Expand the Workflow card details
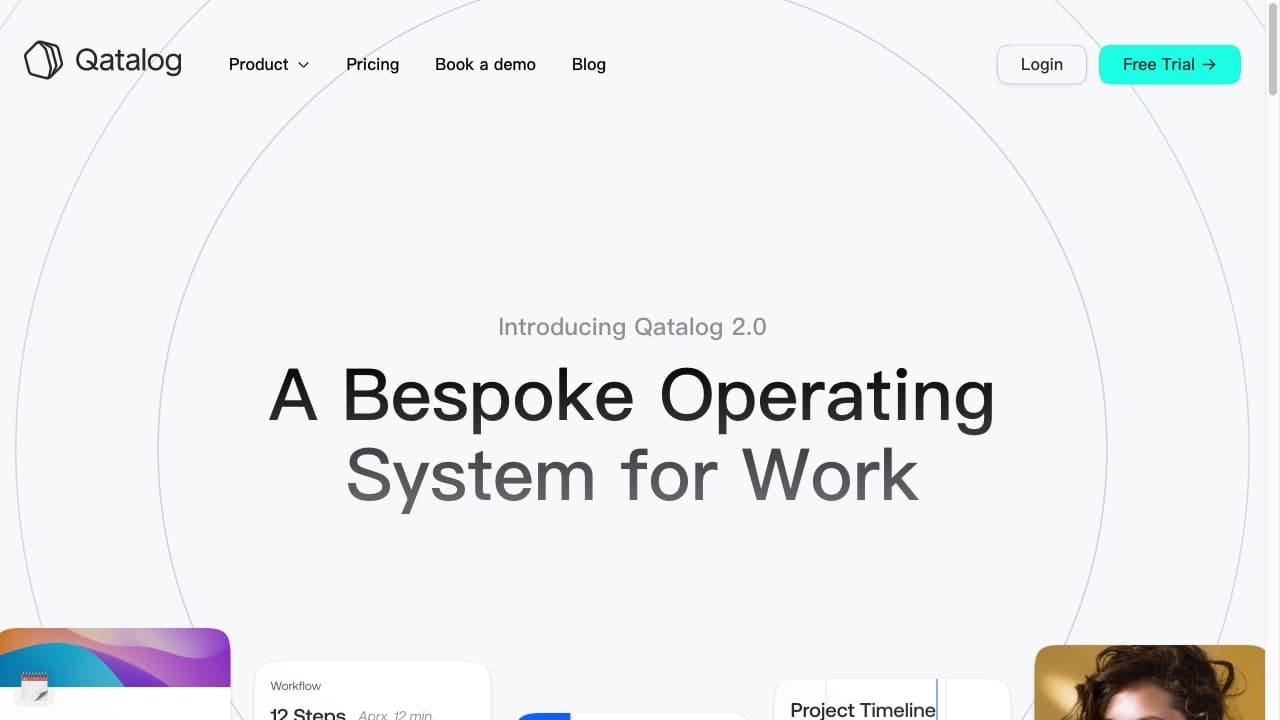 [x=372, y=690]
